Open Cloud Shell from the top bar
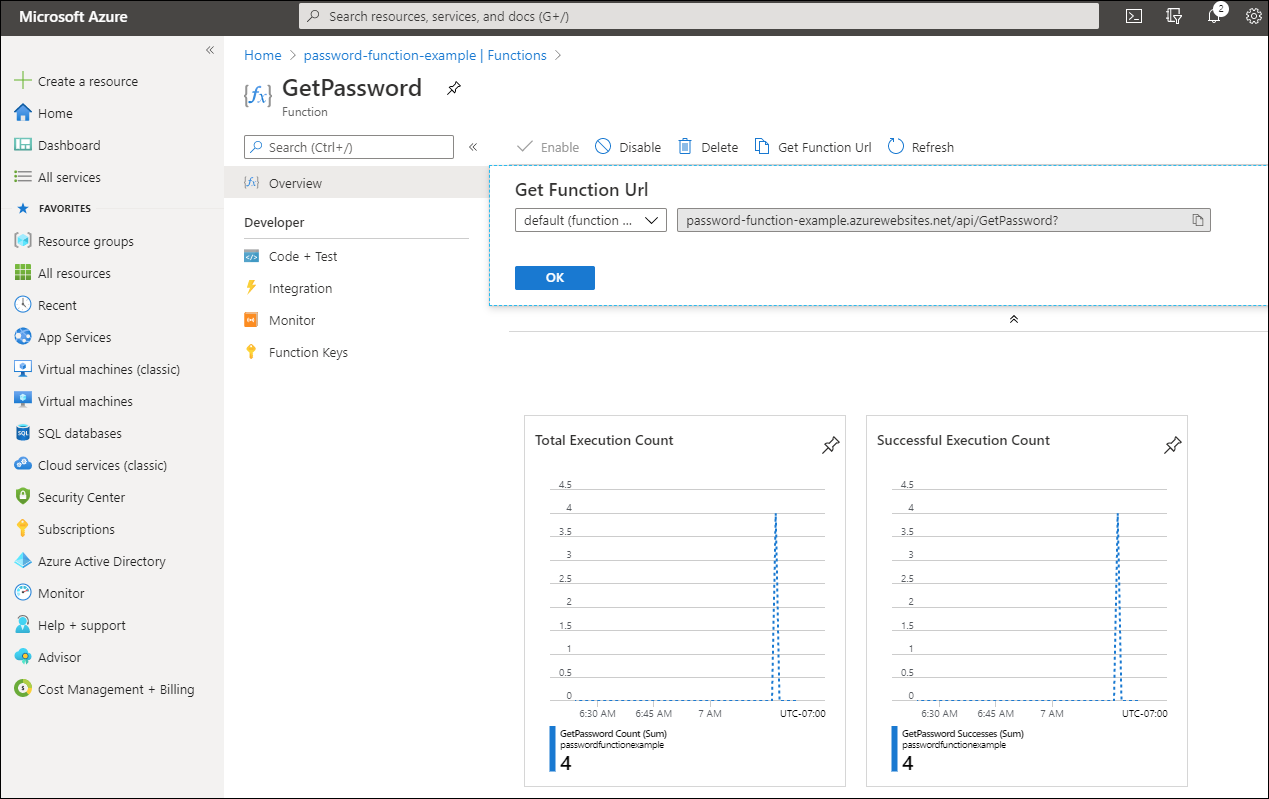The height and width of the screenshot is (799, 1269). click(1134, 16)
